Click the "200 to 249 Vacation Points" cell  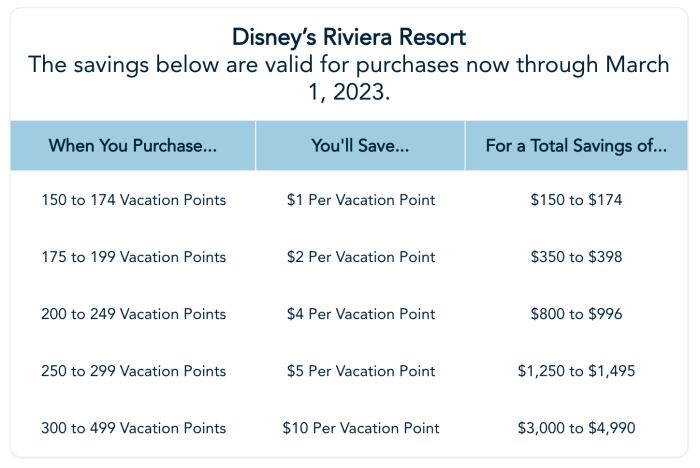[x=133, y=314]
